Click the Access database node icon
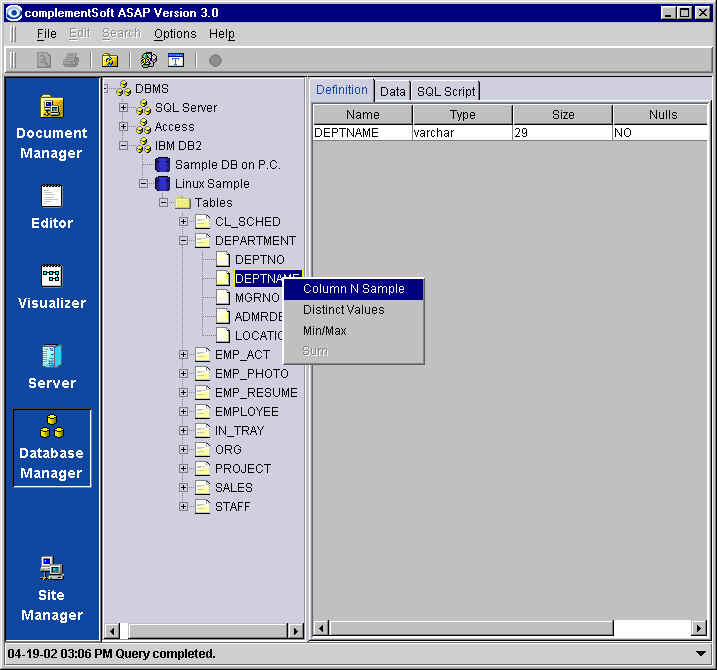 pos(144,126)
